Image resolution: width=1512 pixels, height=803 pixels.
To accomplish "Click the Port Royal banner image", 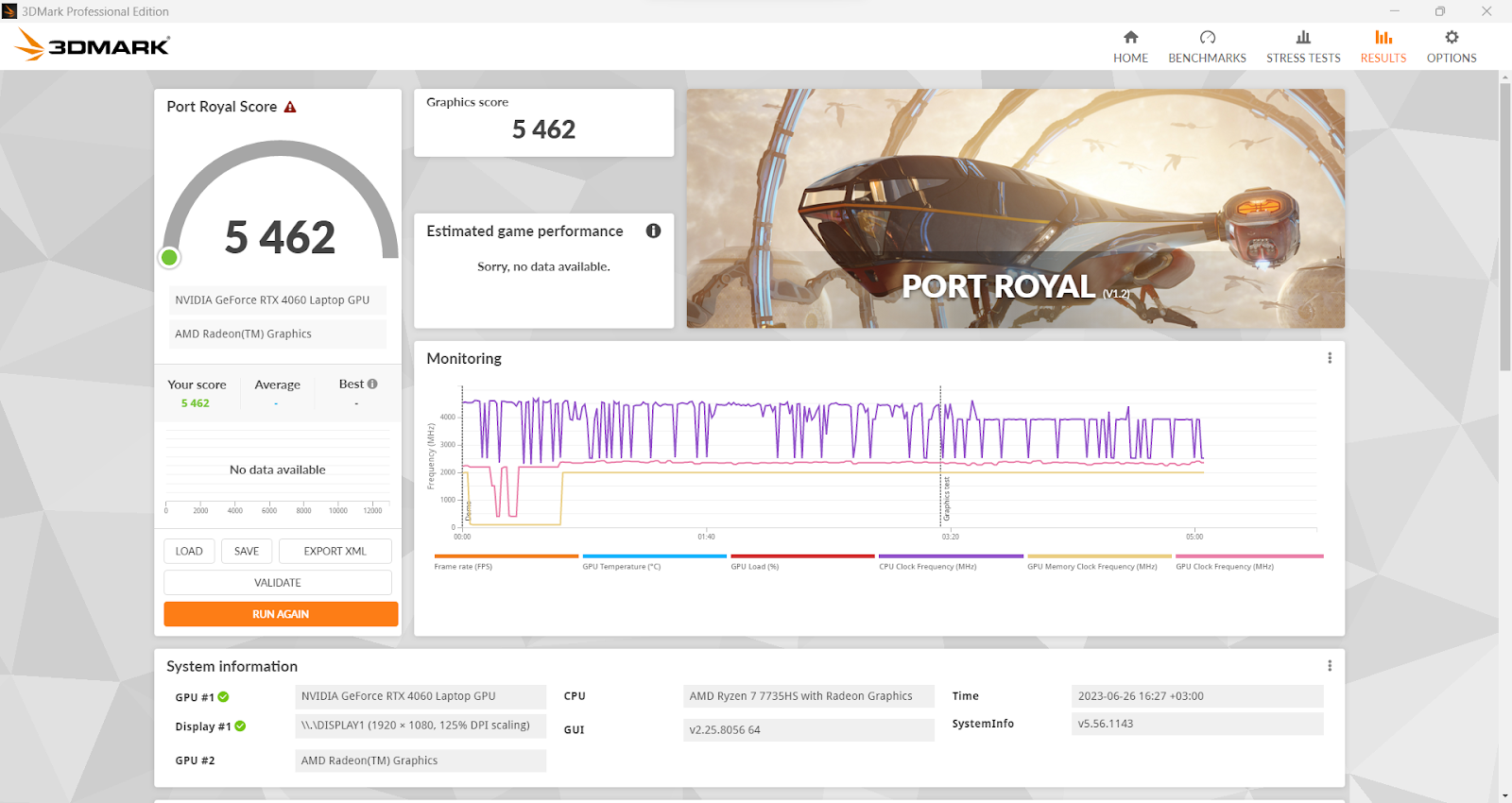I will click(1015, 209).
